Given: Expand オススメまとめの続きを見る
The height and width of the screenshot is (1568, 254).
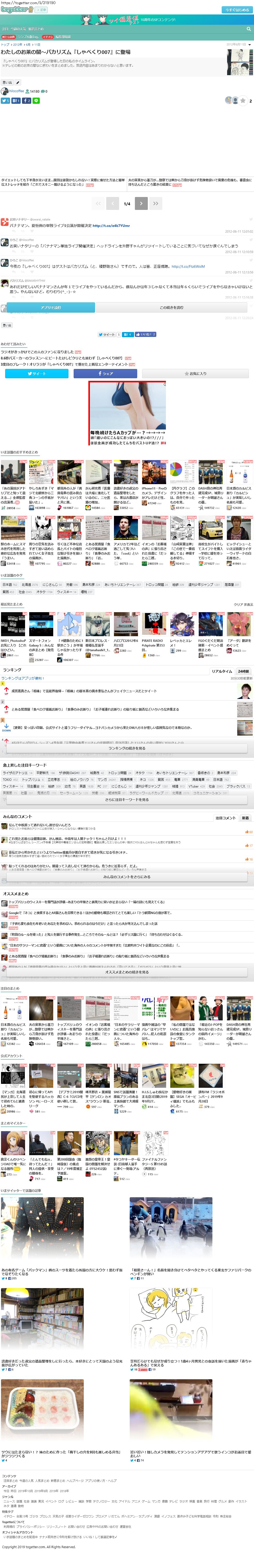Looking at the screenshot, I should coord(127,972).
